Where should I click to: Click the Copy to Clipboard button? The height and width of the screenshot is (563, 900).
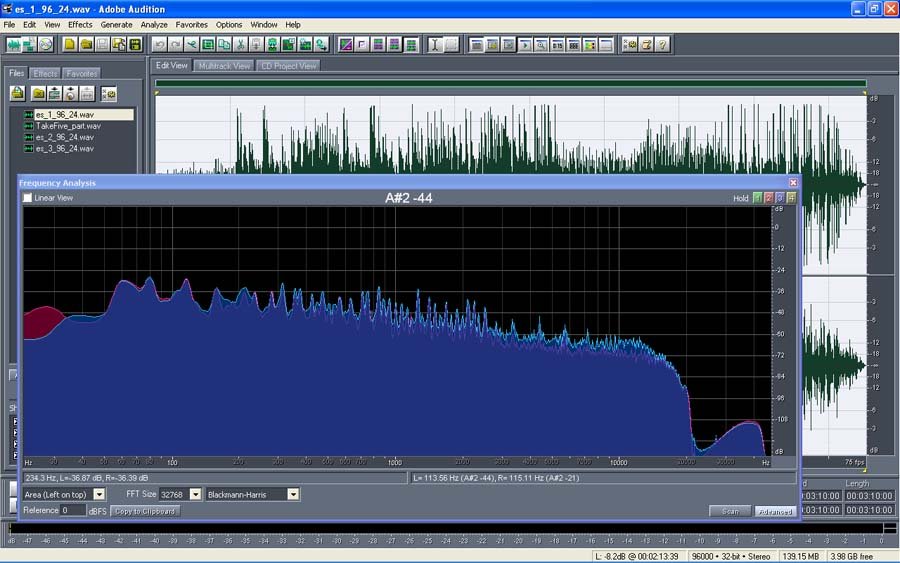(x=145, y=511)
